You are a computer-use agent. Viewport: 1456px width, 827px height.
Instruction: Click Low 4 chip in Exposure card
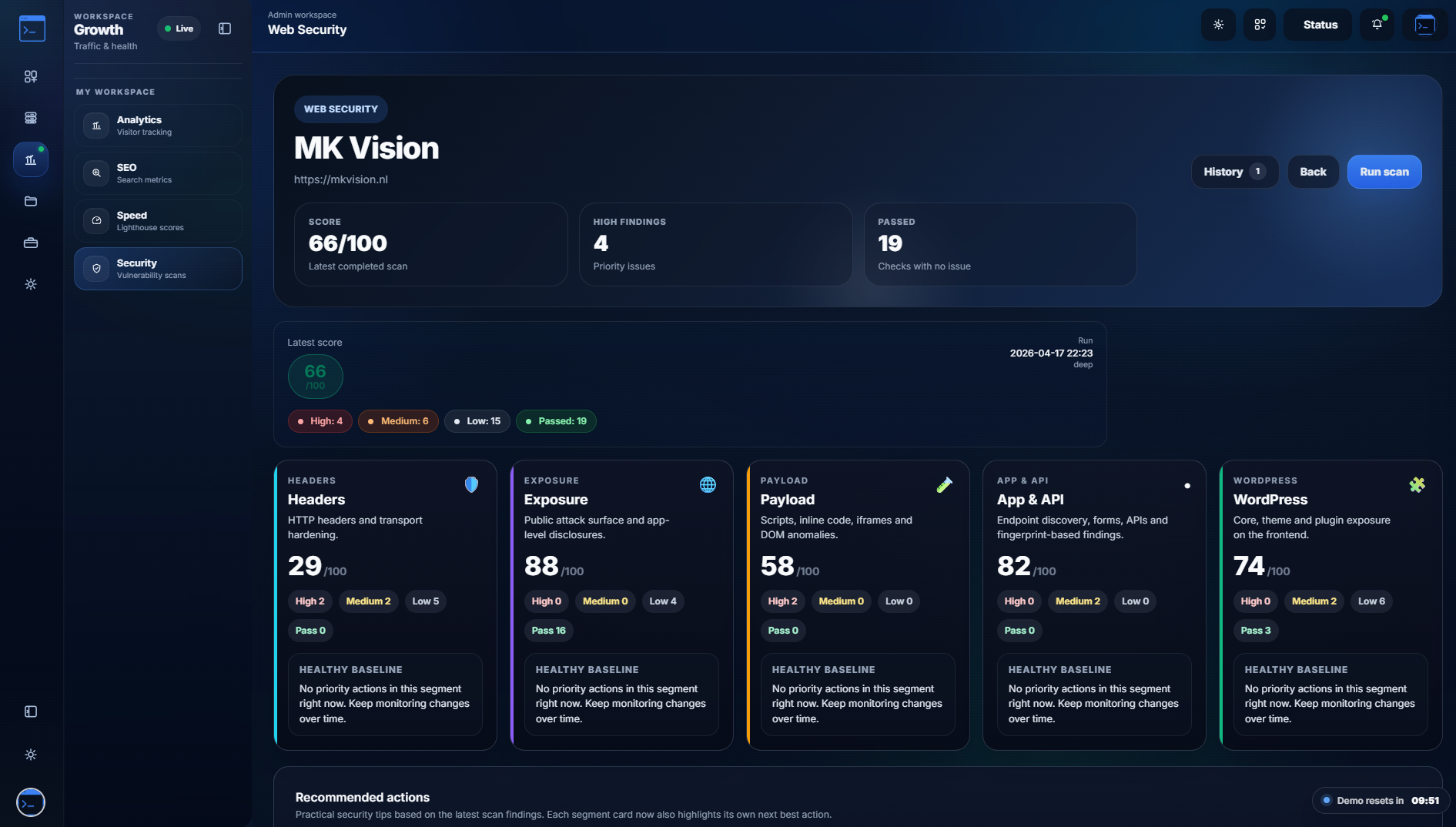coord(663,601)
